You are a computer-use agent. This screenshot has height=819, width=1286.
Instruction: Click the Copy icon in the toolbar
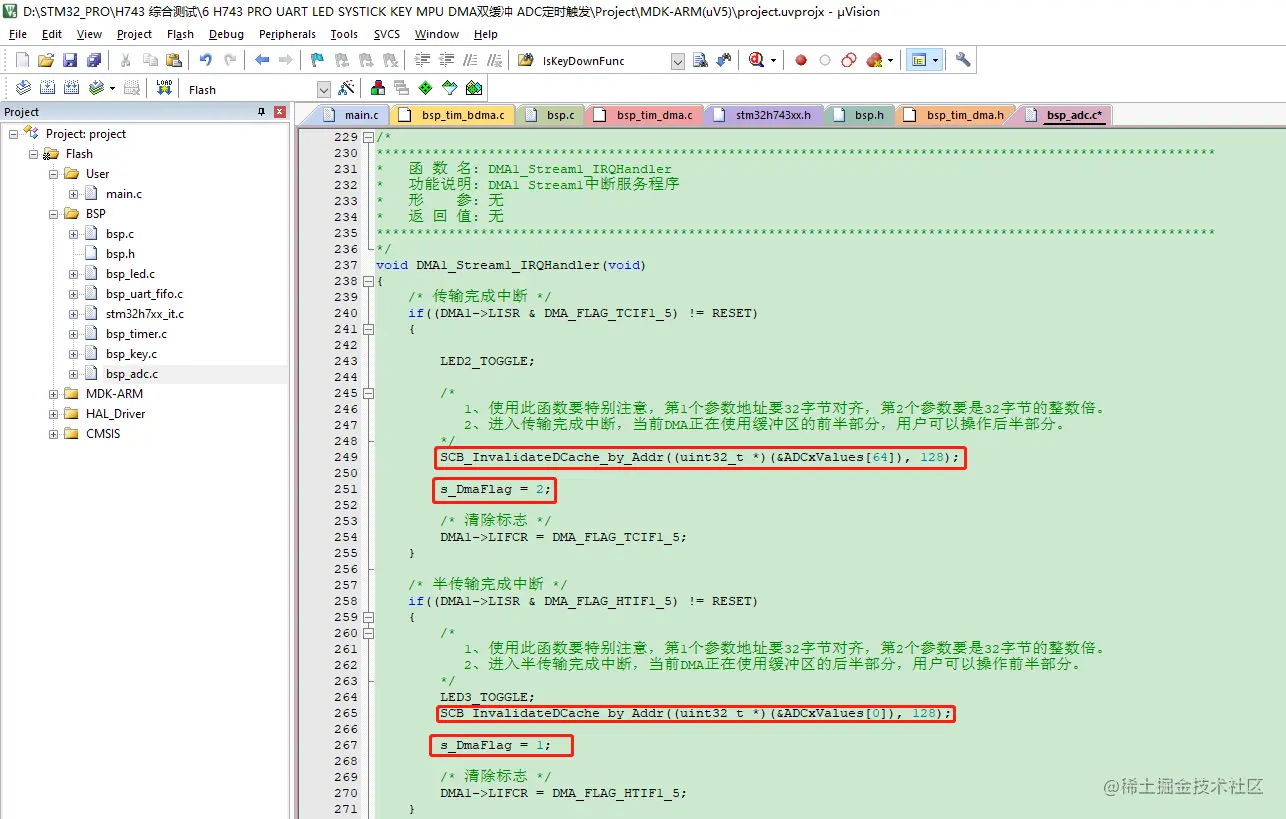(x=150, y=60)
